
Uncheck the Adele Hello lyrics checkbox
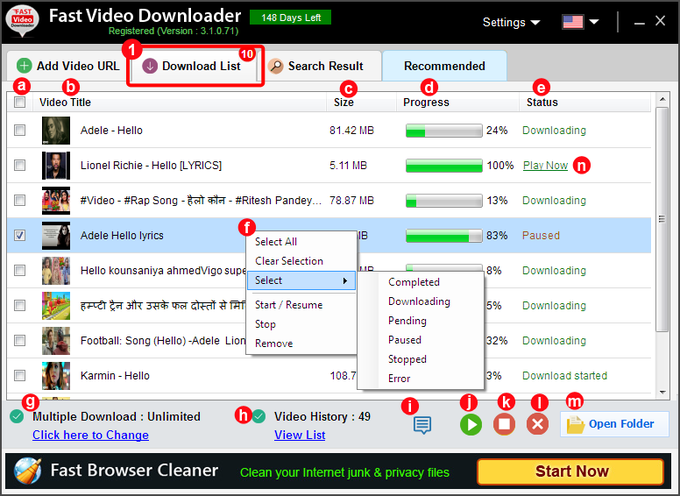(20, 236)
